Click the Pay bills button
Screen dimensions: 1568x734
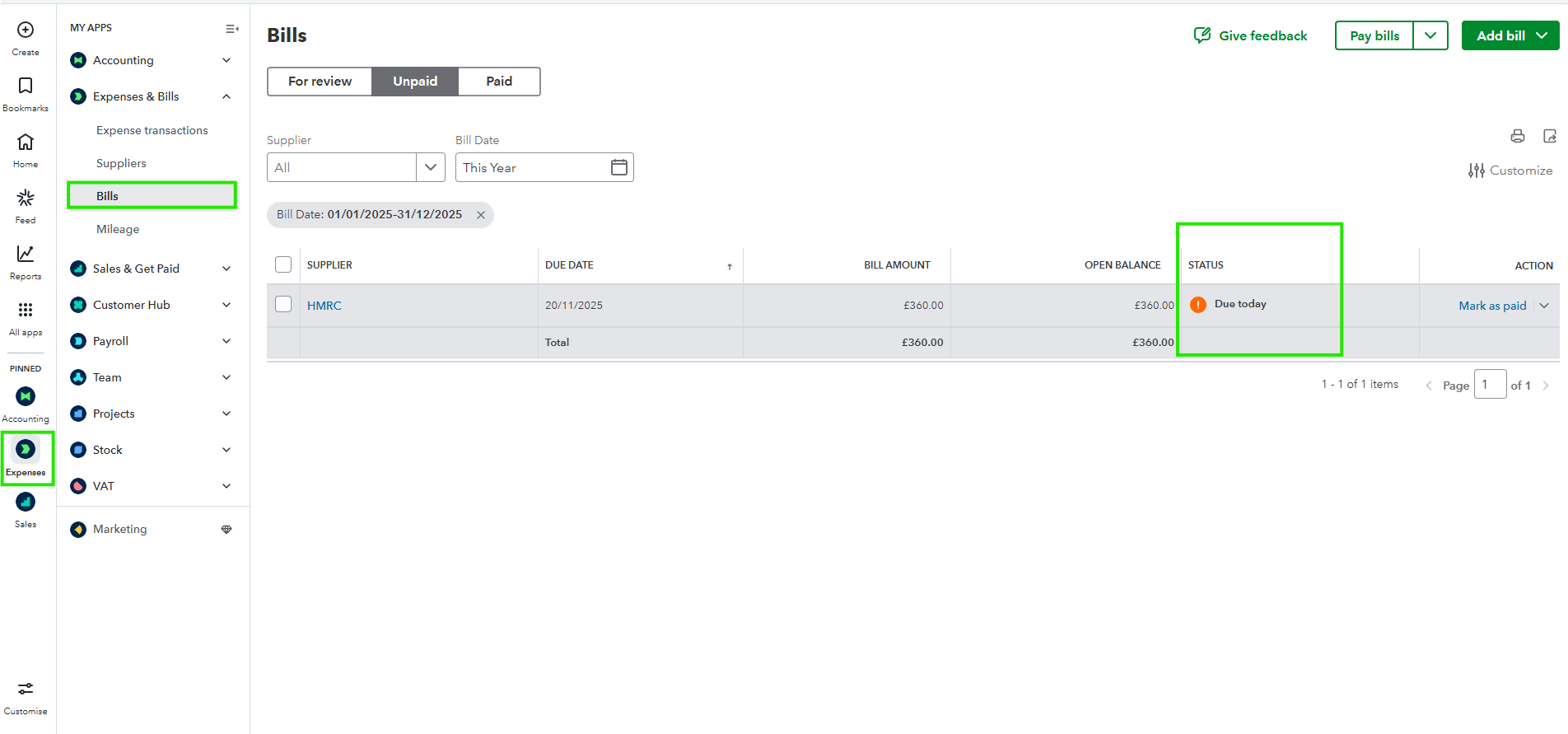tap(1374, 35)
